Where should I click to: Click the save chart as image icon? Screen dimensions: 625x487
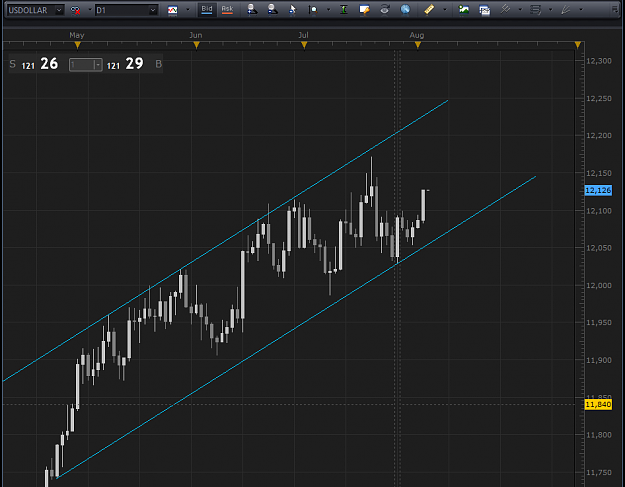(x=464, y=10)
